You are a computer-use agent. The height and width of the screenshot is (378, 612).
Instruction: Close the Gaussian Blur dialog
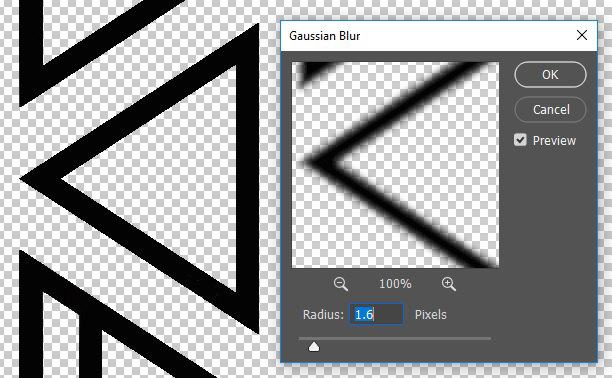click(582, 36)
